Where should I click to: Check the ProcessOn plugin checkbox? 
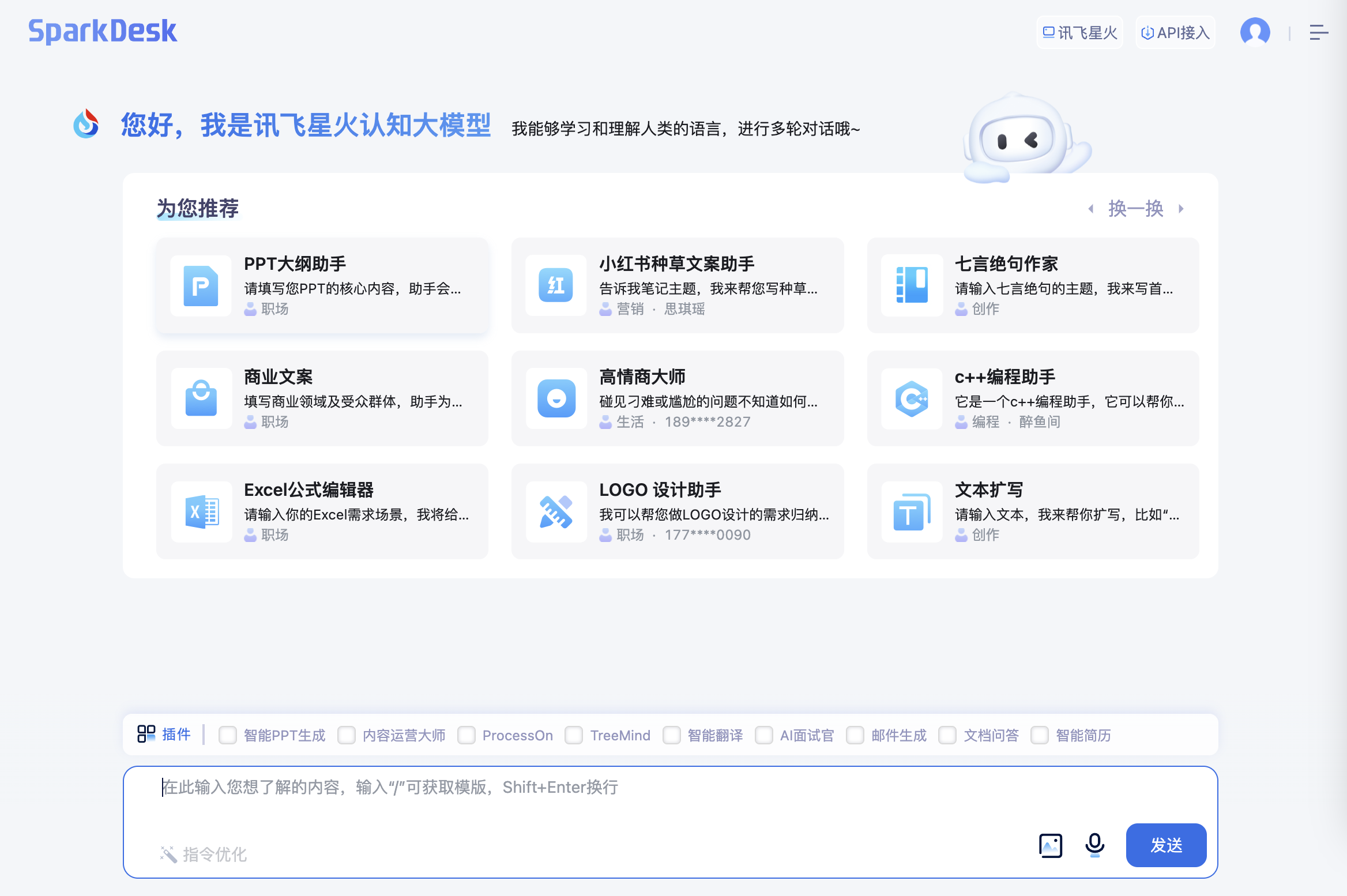point(466,735)
